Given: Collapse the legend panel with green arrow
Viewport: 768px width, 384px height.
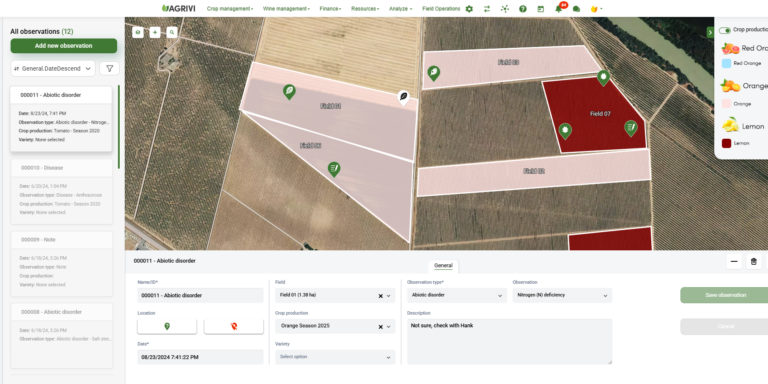Looking at the screenshot, I should tap(710, 32).
